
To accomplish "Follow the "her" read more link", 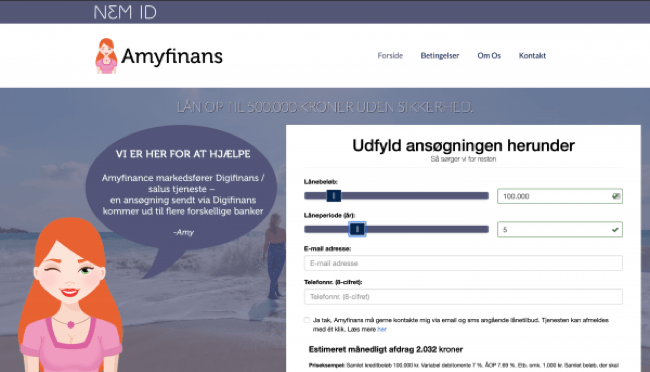I will click(382, 329).
